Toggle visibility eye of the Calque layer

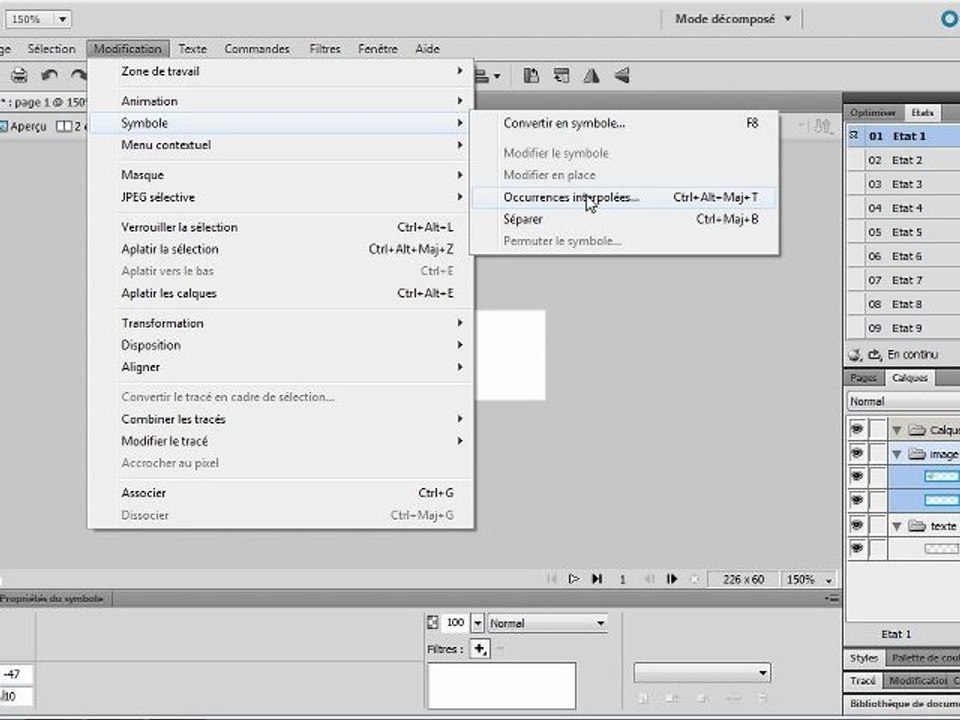tap(857, 429)
